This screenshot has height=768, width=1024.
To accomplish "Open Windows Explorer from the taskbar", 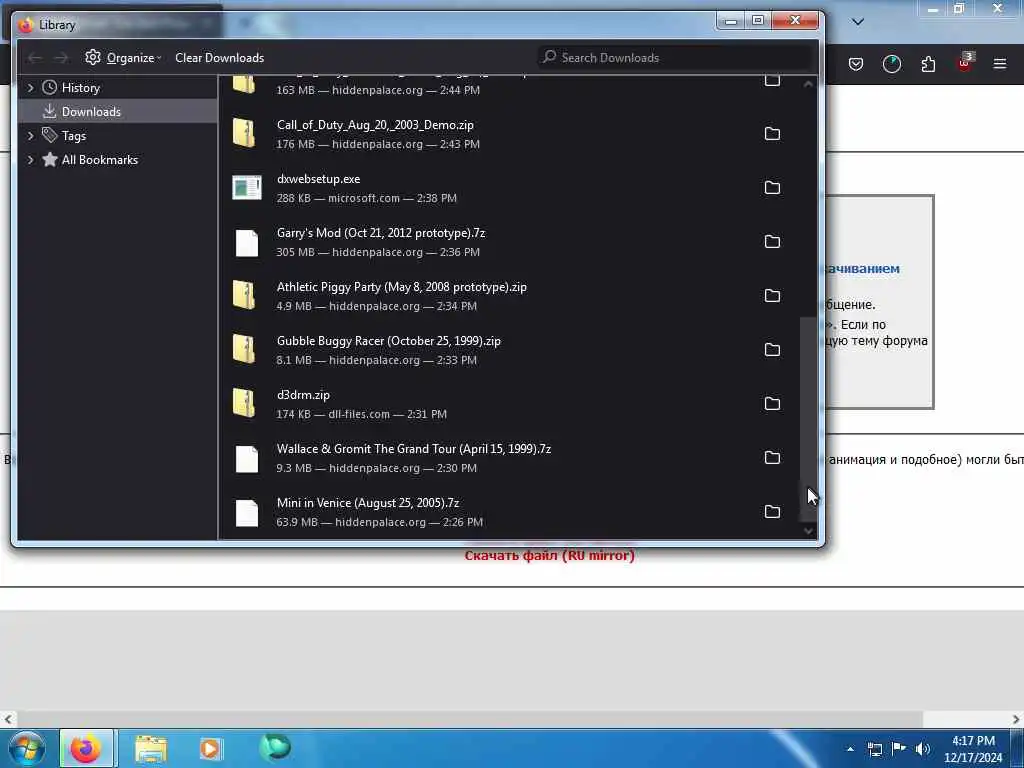I will pos(151,749).
